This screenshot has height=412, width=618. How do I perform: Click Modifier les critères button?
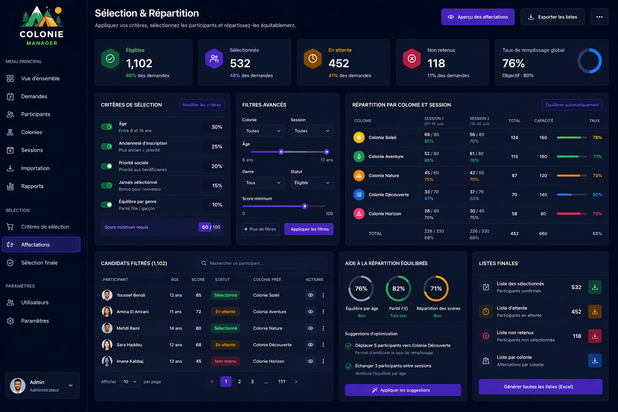pos(202,105)
